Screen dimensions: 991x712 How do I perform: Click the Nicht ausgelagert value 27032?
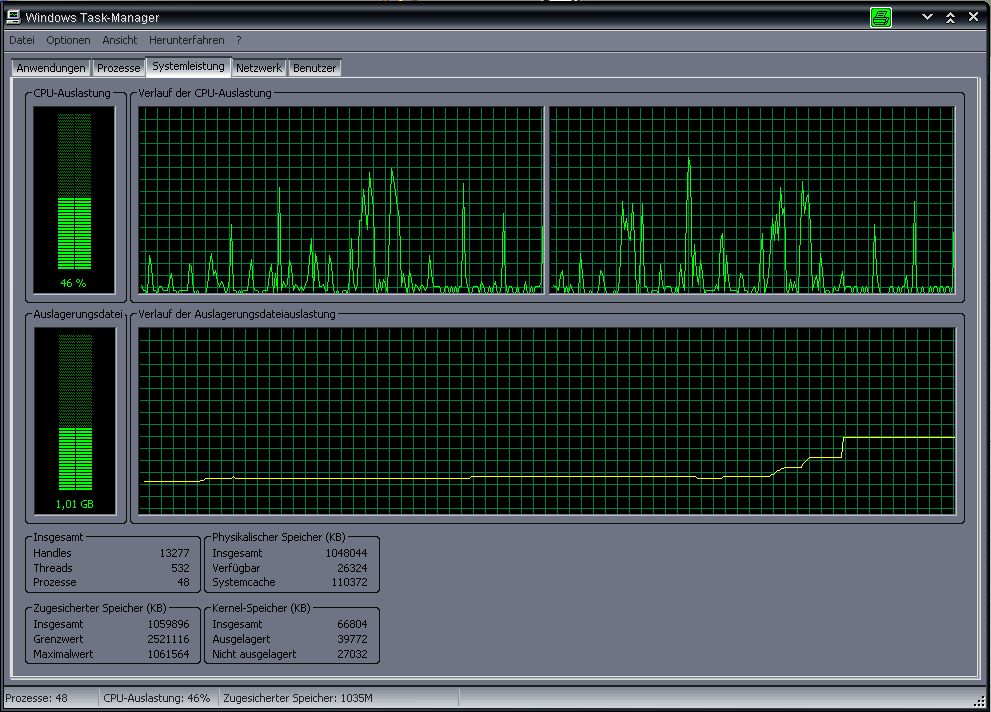(x=352, y=654)
